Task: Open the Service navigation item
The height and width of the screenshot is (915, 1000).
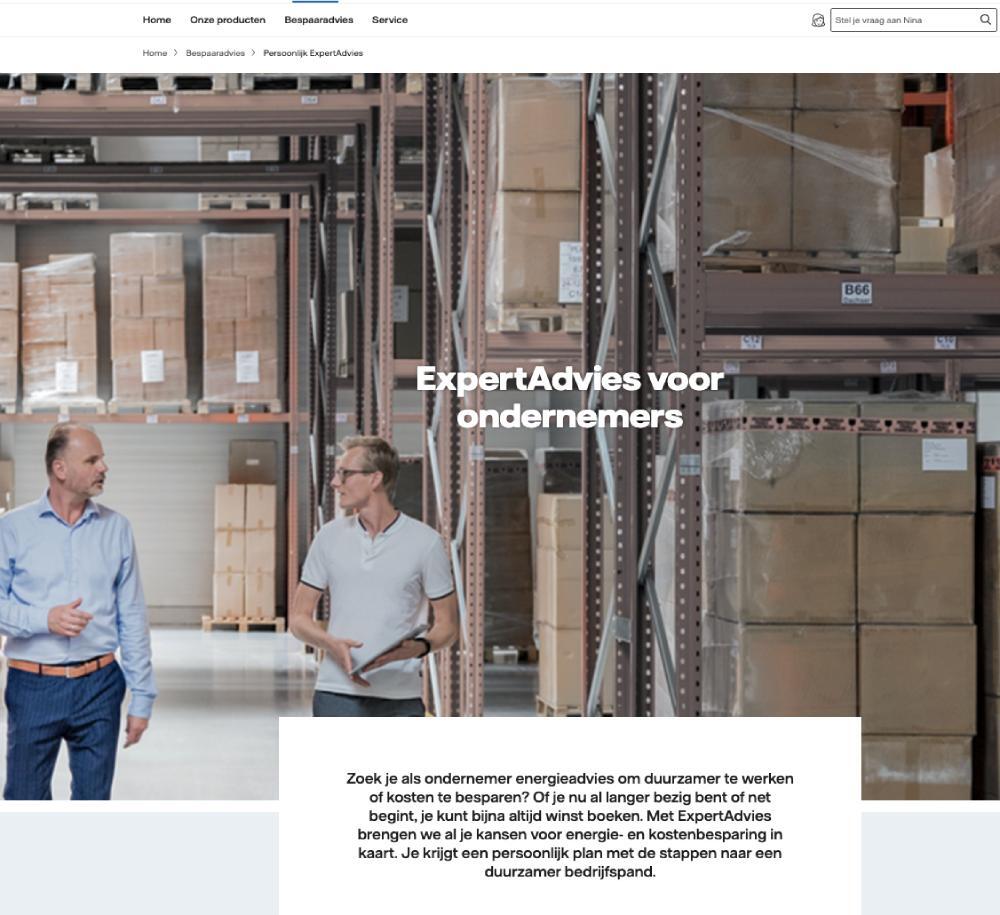Action: [x=390, y=19]
